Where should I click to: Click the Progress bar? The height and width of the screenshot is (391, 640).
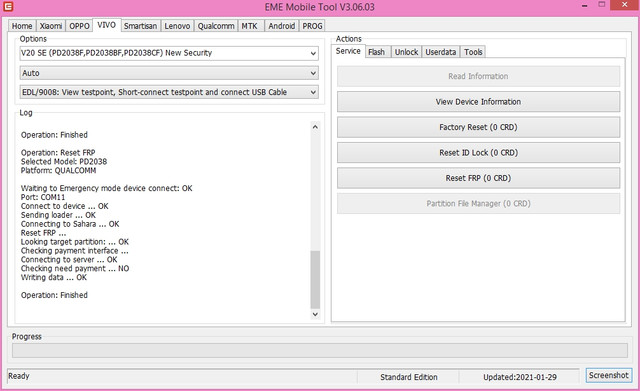[320, 351]
